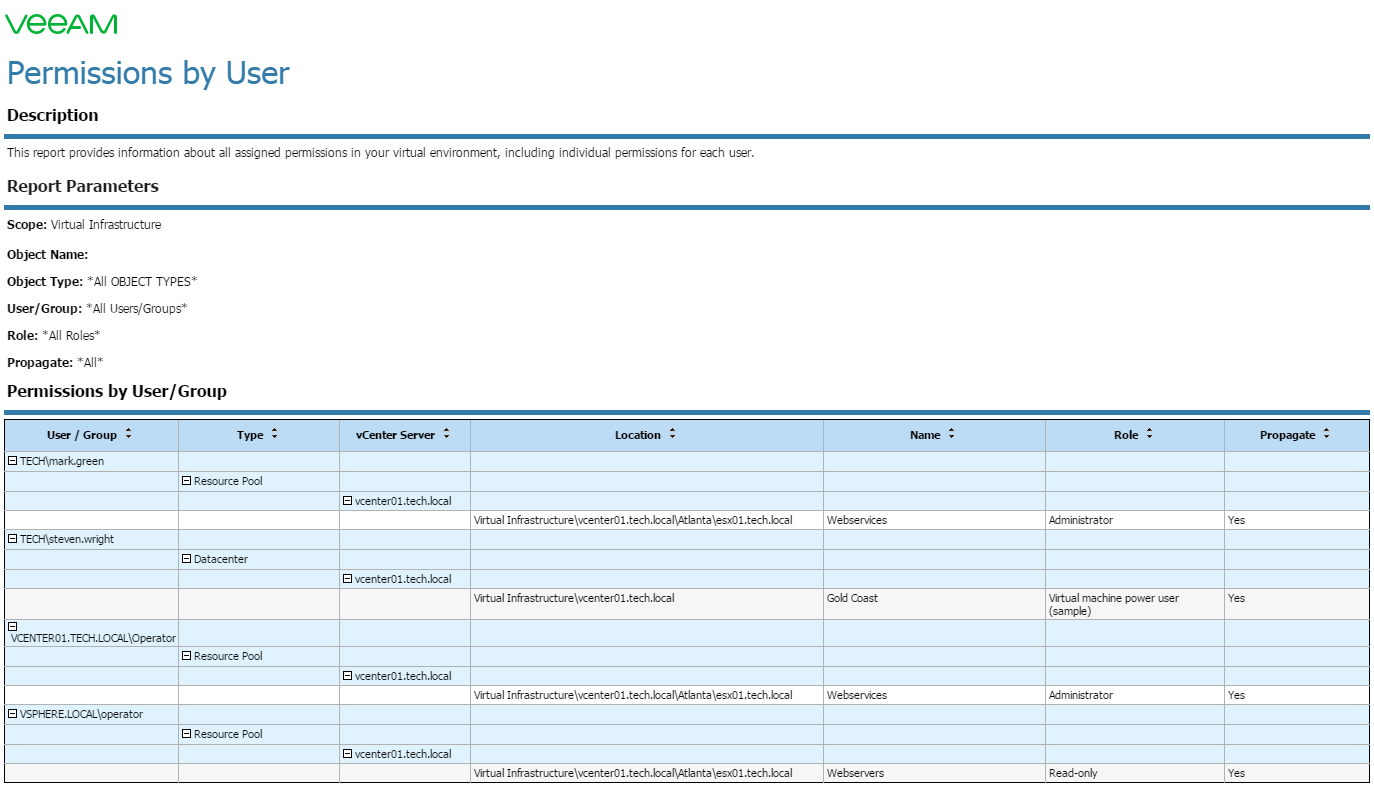Click 'Yes' propagate value in Read-only row

tap(1237, 773)
